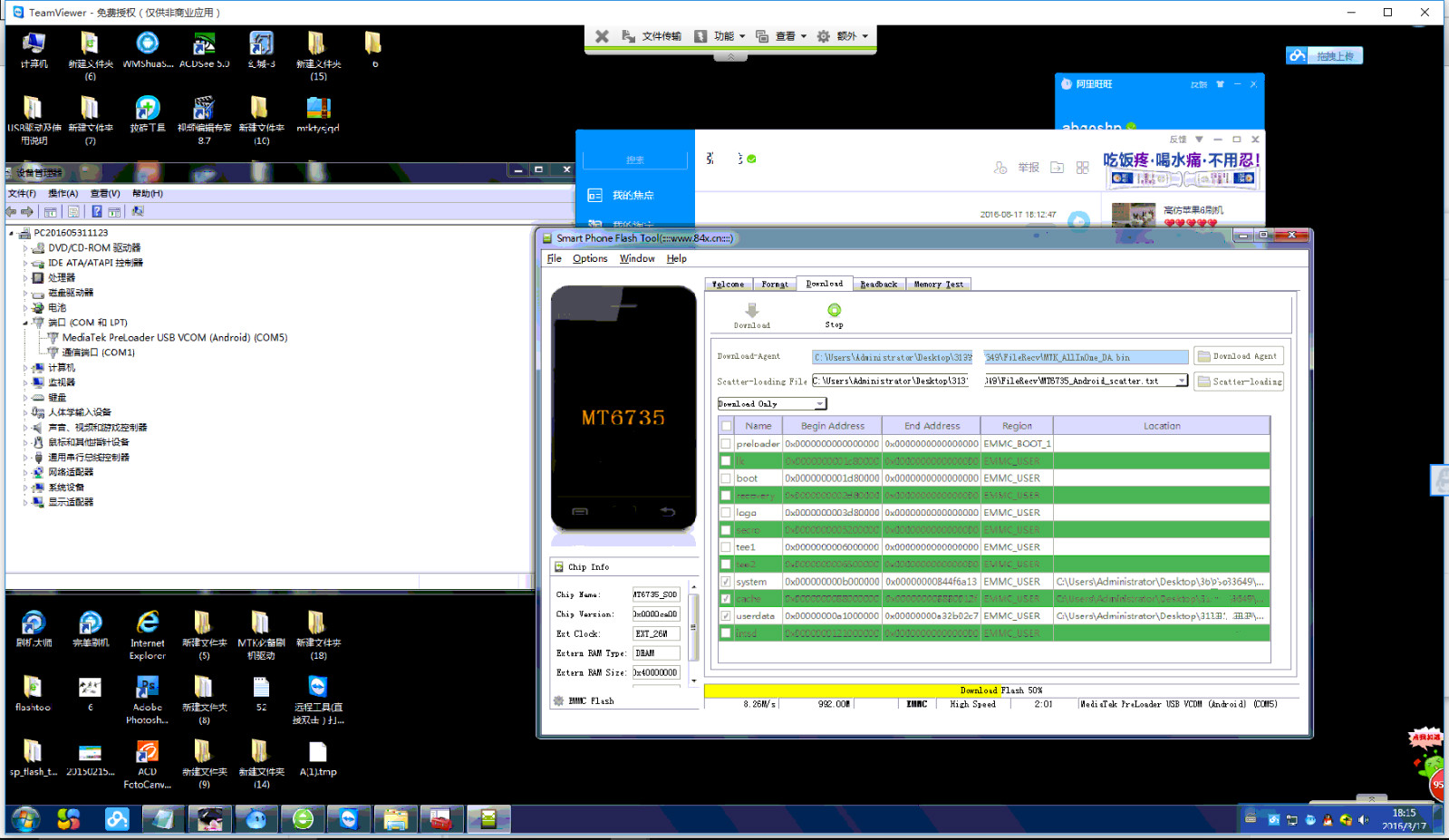1449x840 pixels.
Task: Click the Location column header
Action: click(x=1162, y=426)
